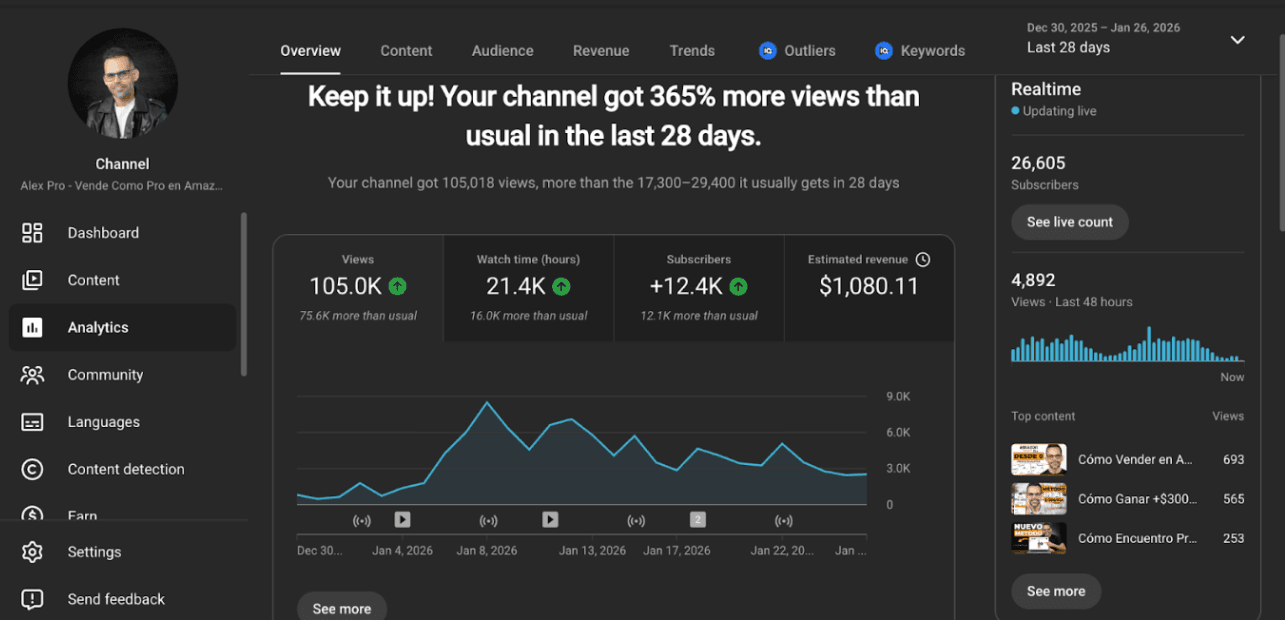Expand the Last 28 days date range dropdown
The width and height of the screenshot is (1285, 620).
tap(1237, 40)
